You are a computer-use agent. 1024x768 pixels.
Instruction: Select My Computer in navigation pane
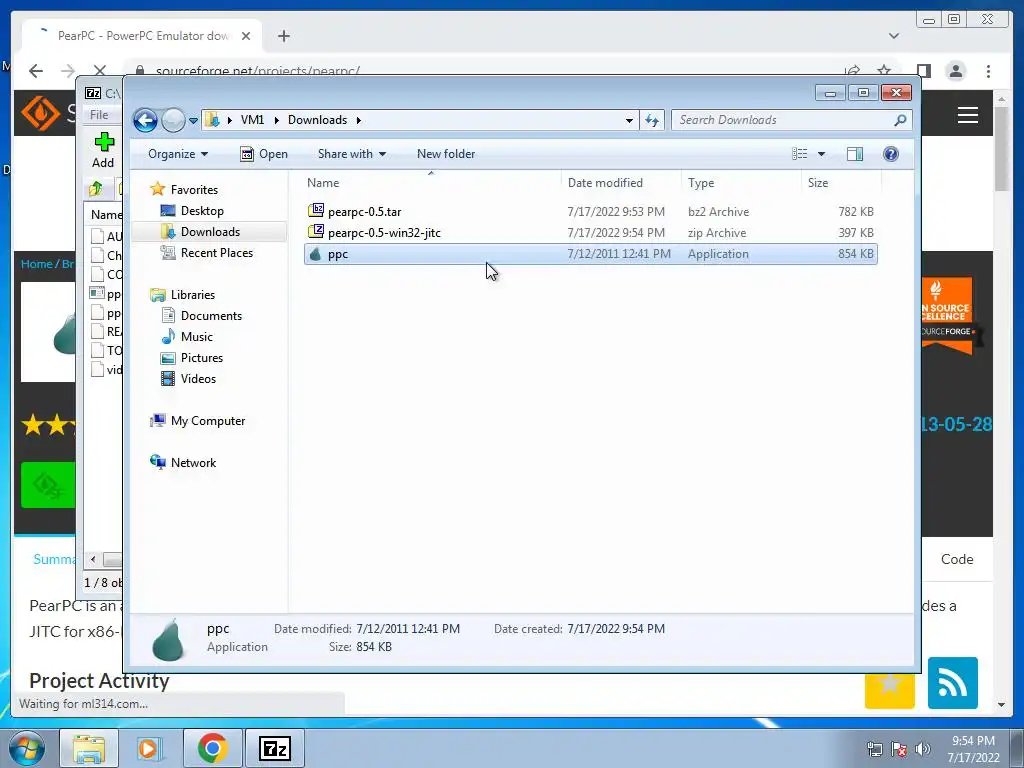pyautogui.click(x=207, y=421)
